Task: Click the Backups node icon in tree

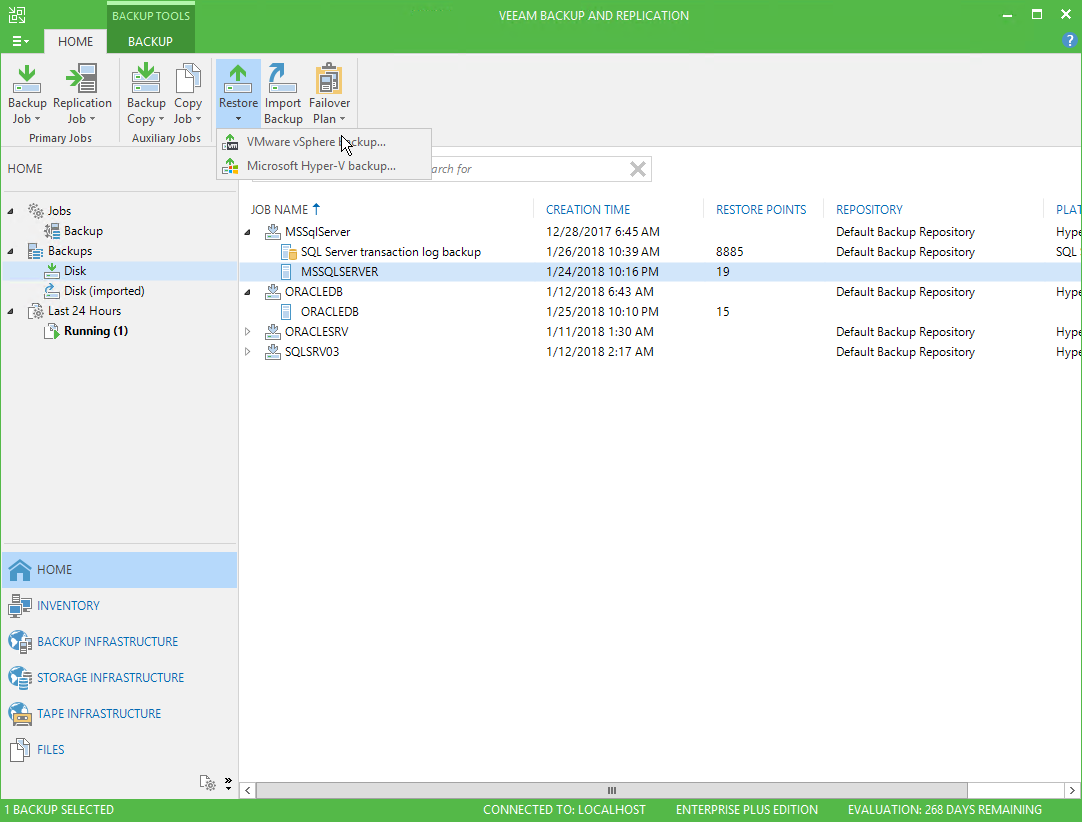Action: tap(35, 251)
